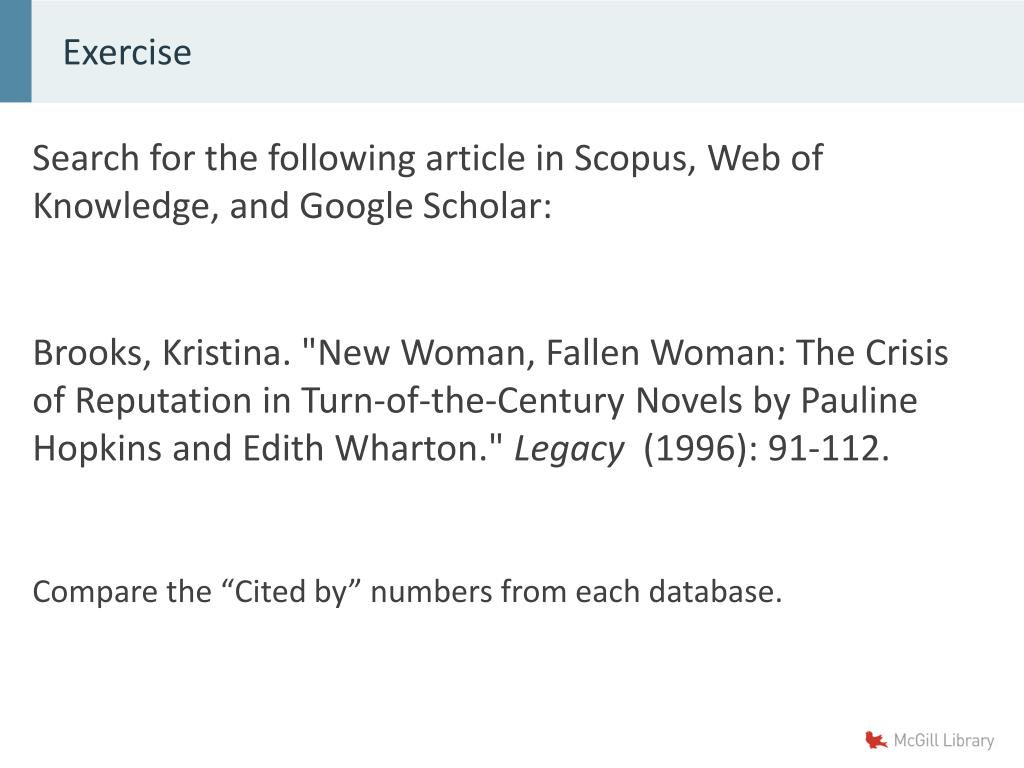Select the McGill Library logo text
The width and height of the screenshot is (1024, 768).
(x=944, y=741)
